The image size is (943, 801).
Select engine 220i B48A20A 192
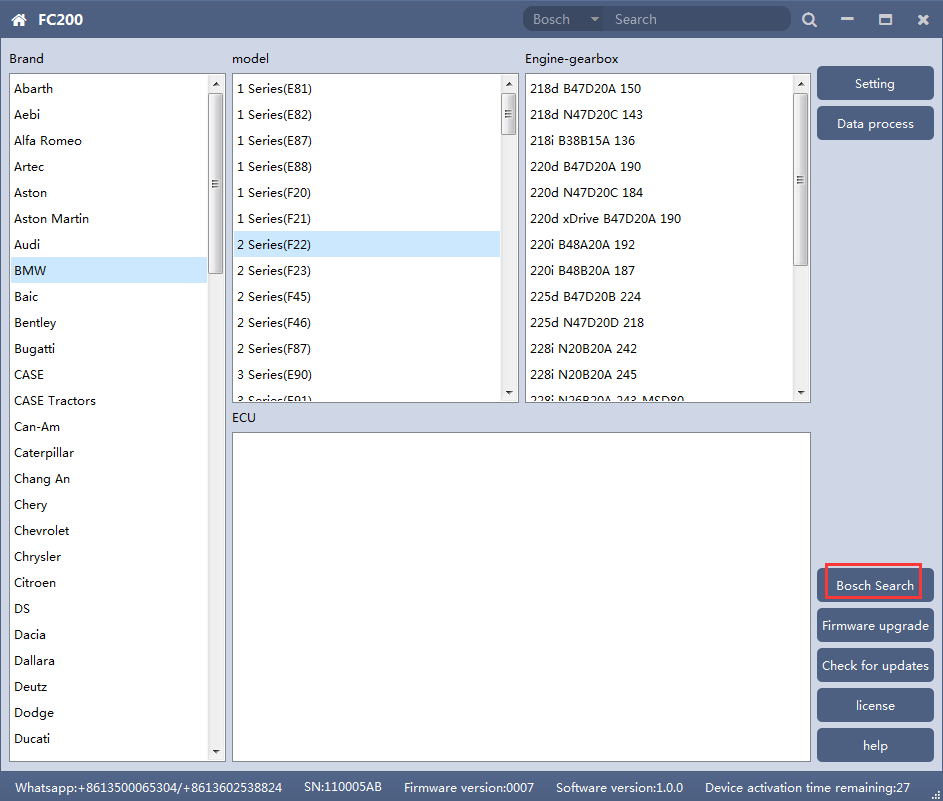click(x=659, y=244)
